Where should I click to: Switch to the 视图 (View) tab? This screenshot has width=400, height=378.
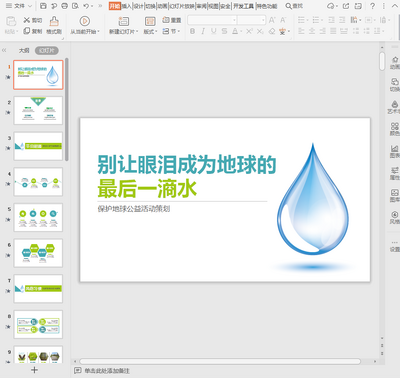click(x=213, y=6)
